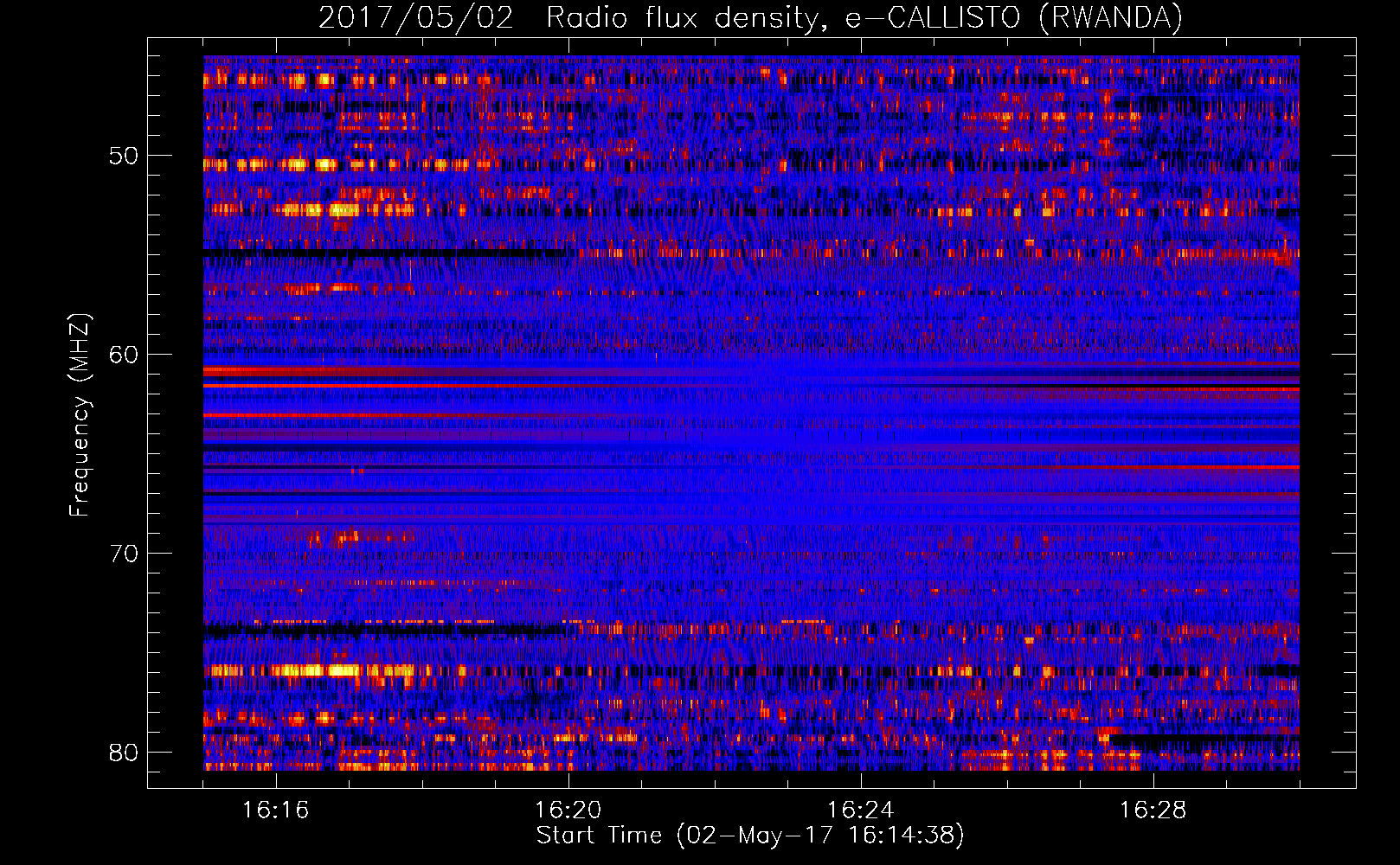Click the 50 MHz frequency tick label
1400x865 pixels.
click(123, 156)
